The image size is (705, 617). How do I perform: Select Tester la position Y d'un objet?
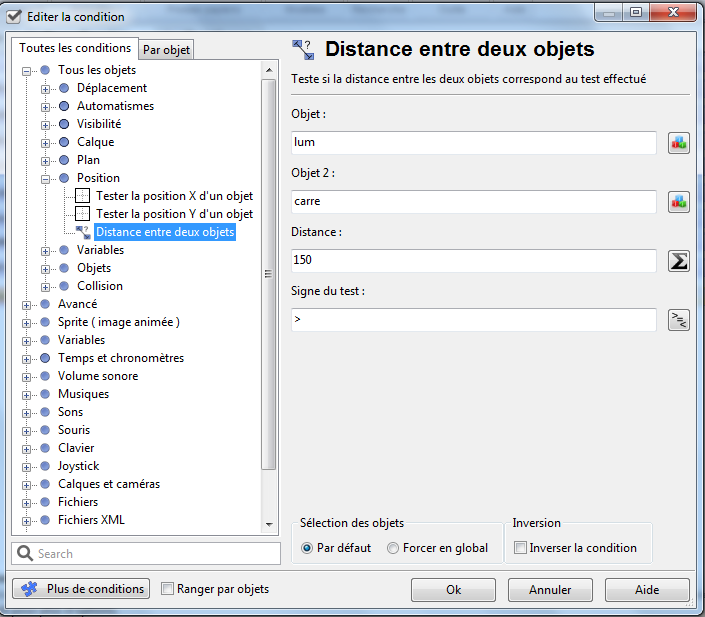[x=174, y=214]
